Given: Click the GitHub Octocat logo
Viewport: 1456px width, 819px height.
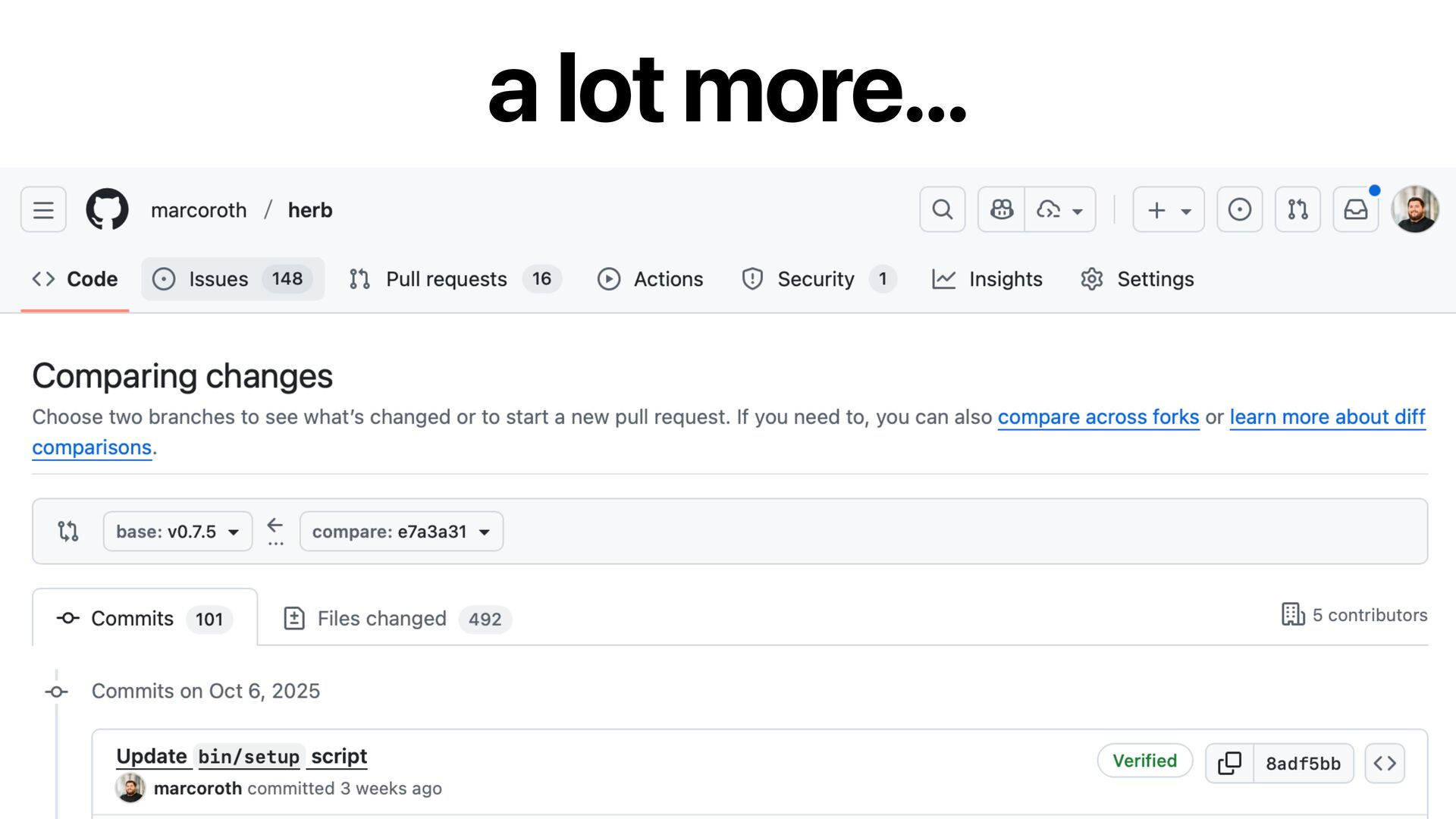Looking at the screenshot, I should pos(107,209).
